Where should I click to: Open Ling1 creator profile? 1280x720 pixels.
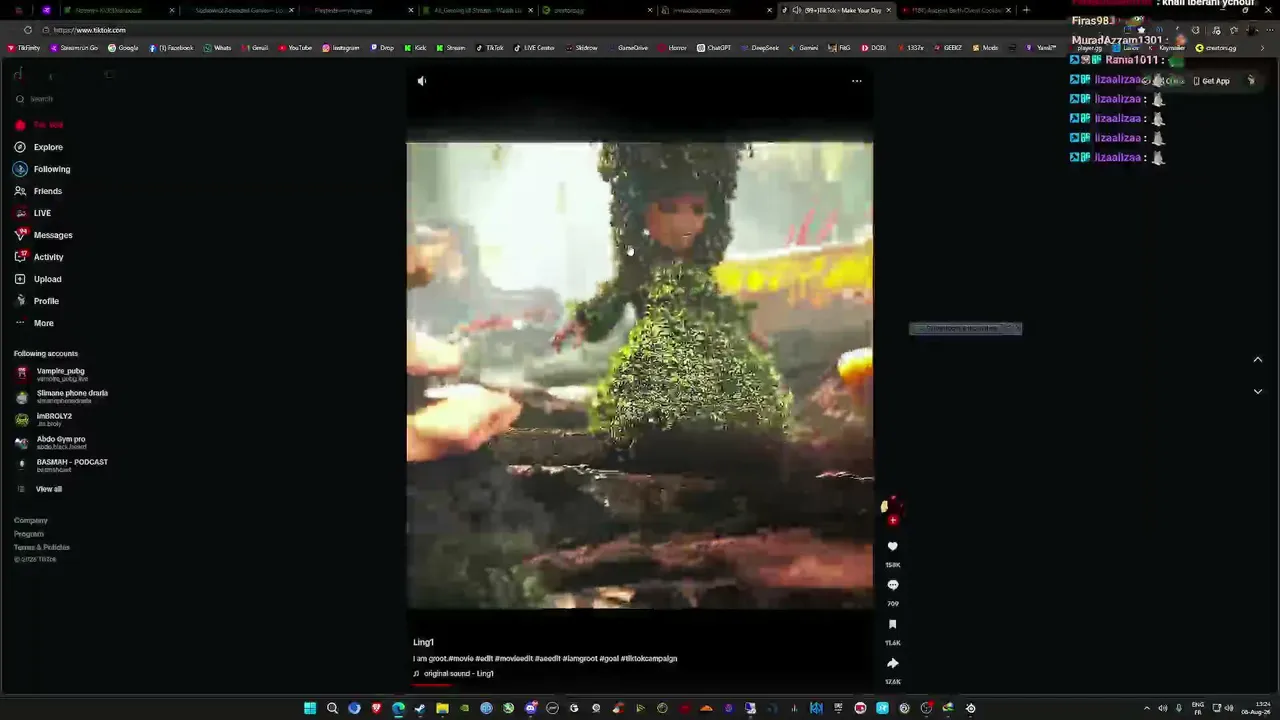423,642
